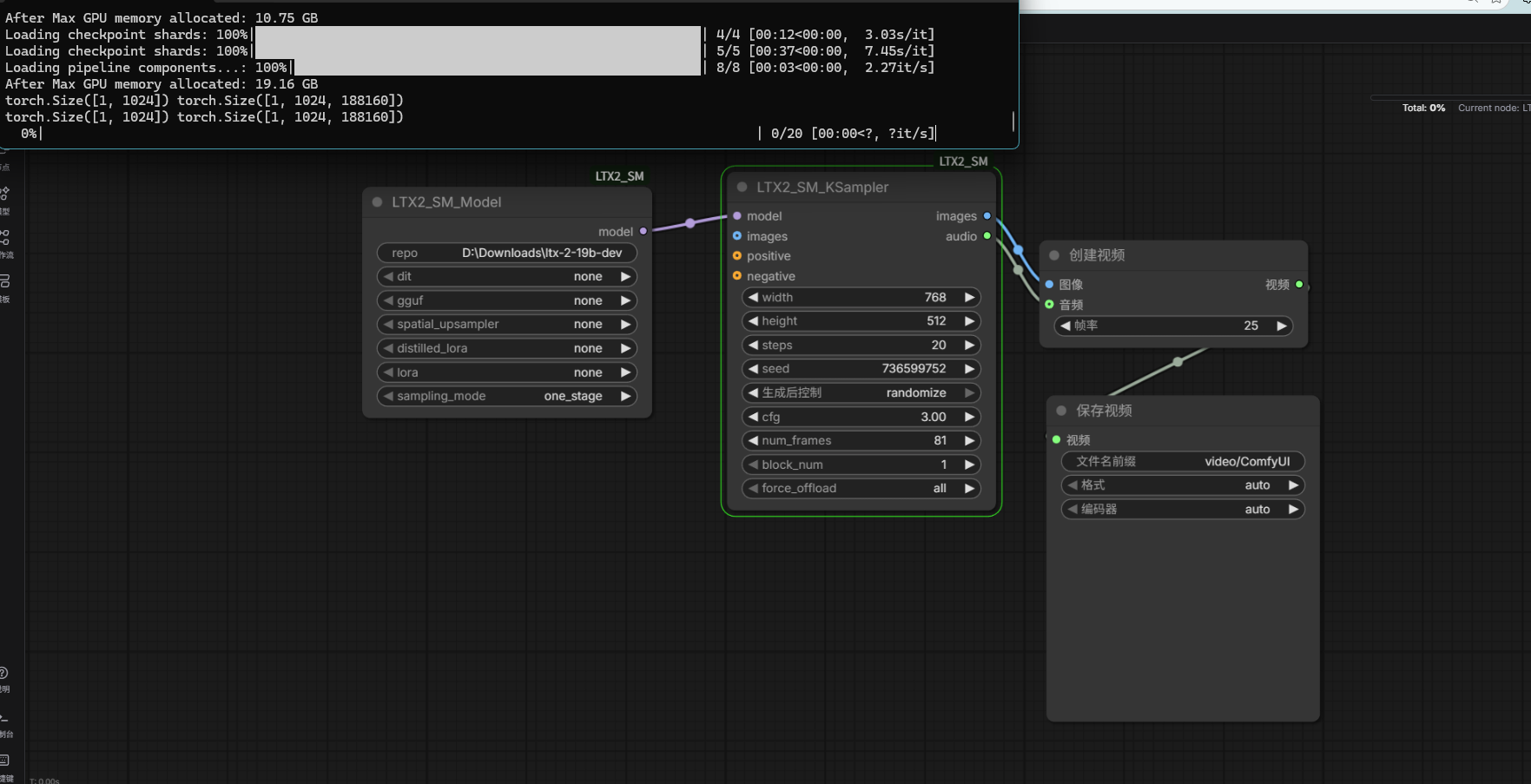
Task: Open the Templates sidebar panel icon
Action: coord(5,281)
